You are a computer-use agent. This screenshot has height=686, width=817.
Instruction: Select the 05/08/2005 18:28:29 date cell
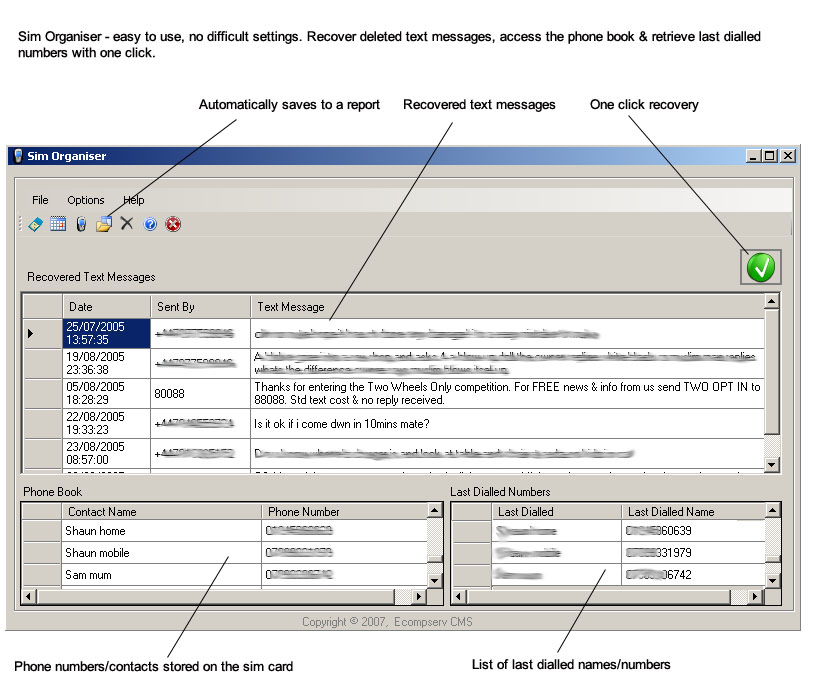pyautogui.click(x=106, y=393)
